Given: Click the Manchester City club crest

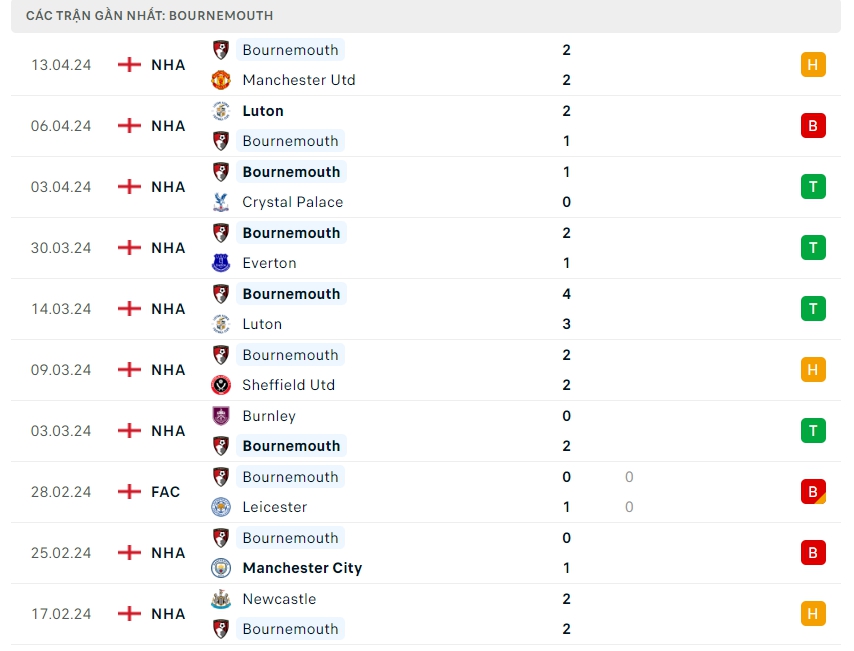Looking at the screenshot, I should pos(221,568).
